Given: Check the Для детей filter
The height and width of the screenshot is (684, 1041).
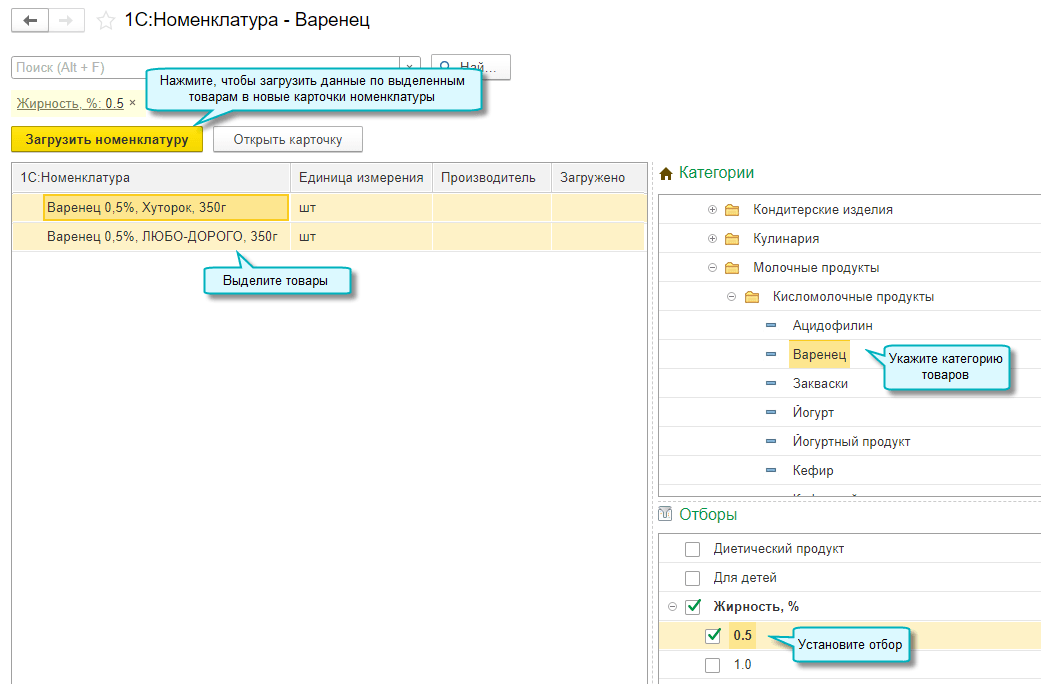Looking at the screenshot, I should 692,578.
